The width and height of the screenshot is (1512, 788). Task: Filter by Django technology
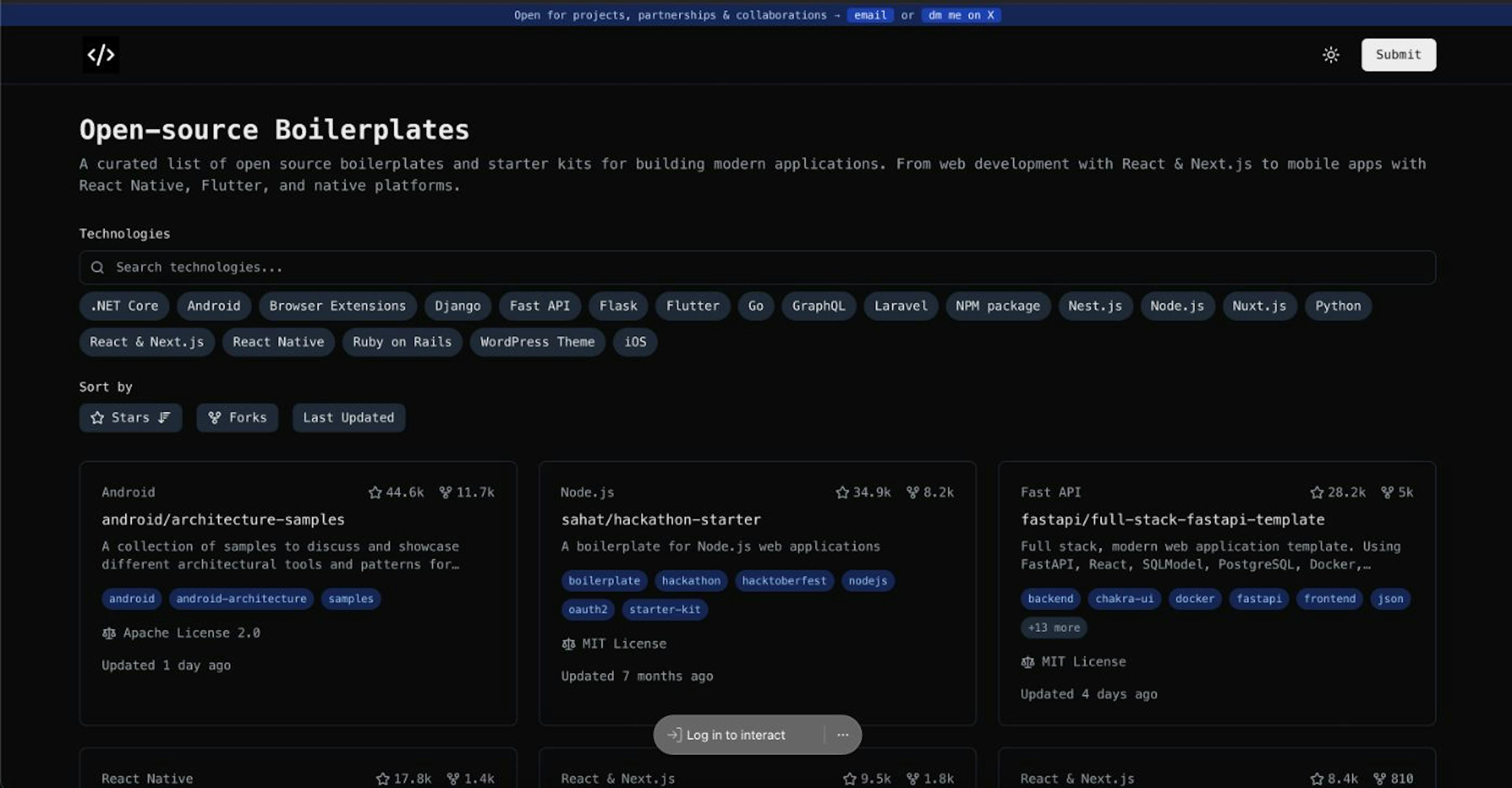[458, 306]
